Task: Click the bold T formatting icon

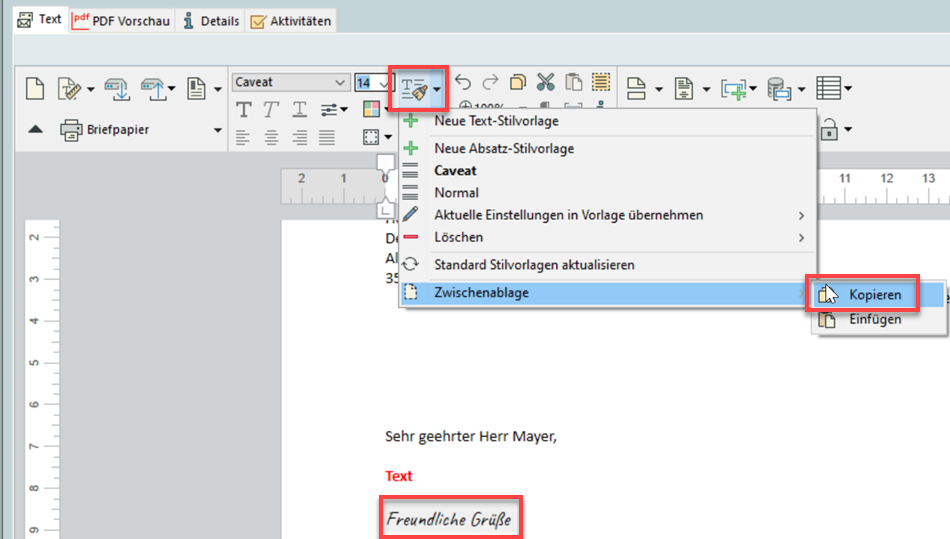Action: 243,109
